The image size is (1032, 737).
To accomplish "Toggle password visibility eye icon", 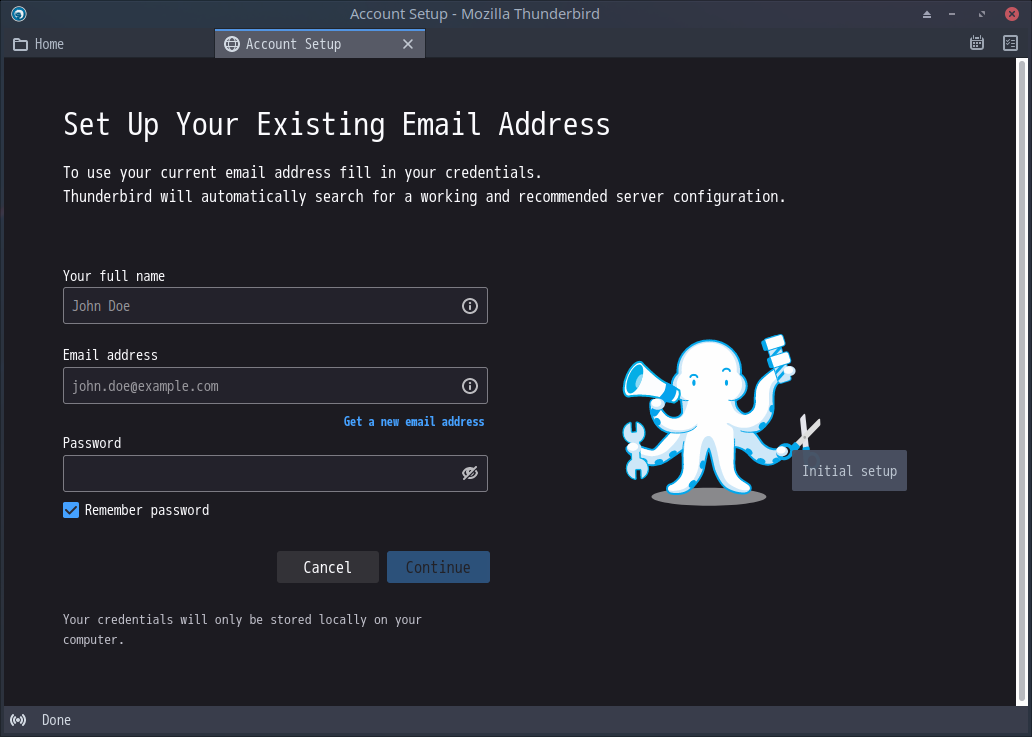I will click(x=469, y=473).
